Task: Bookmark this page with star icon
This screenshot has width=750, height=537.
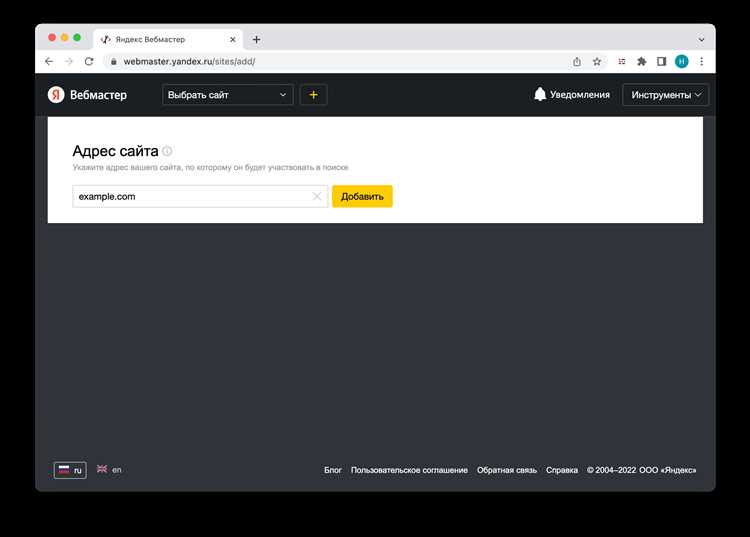Action: pyautogui.click(x=597, y=62)
